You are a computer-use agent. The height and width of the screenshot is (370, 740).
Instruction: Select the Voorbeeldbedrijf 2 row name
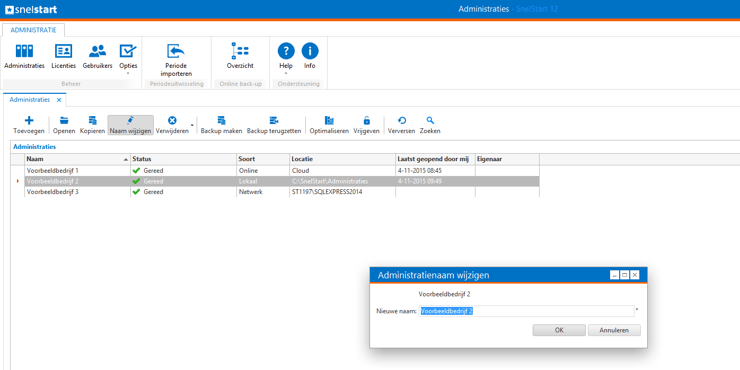pos(53,181)
